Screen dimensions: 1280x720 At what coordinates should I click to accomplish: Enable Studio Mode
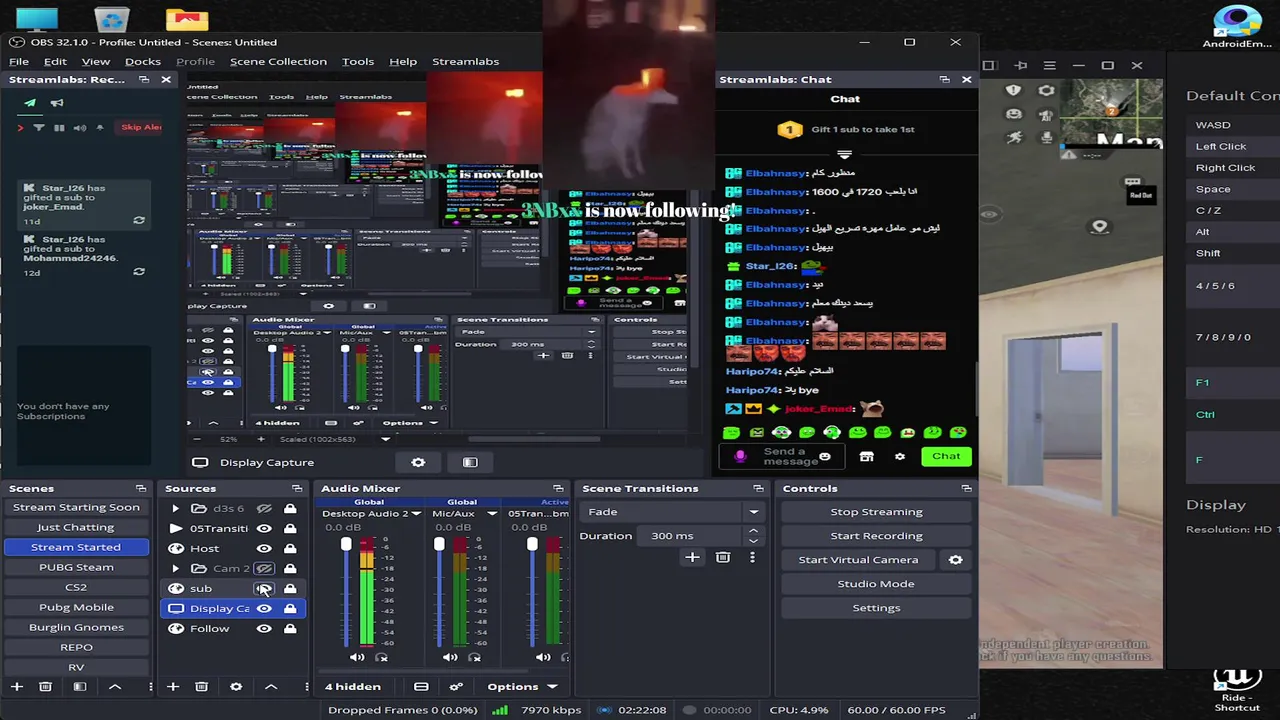876,584
